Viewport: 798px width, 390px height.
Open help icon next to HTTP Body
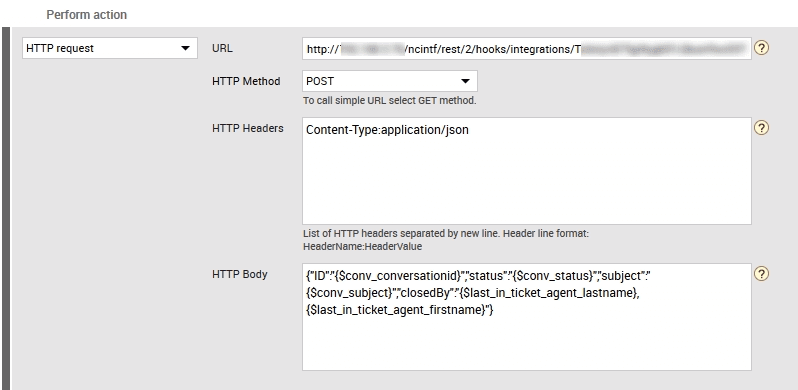point(761,274)
